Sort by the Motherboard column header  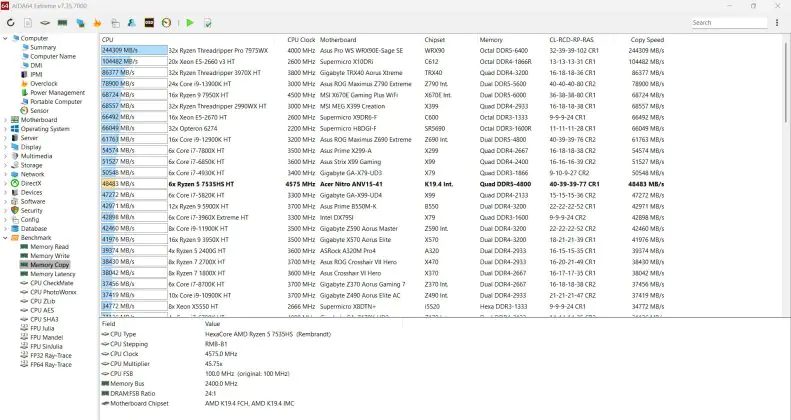point(338,40)
